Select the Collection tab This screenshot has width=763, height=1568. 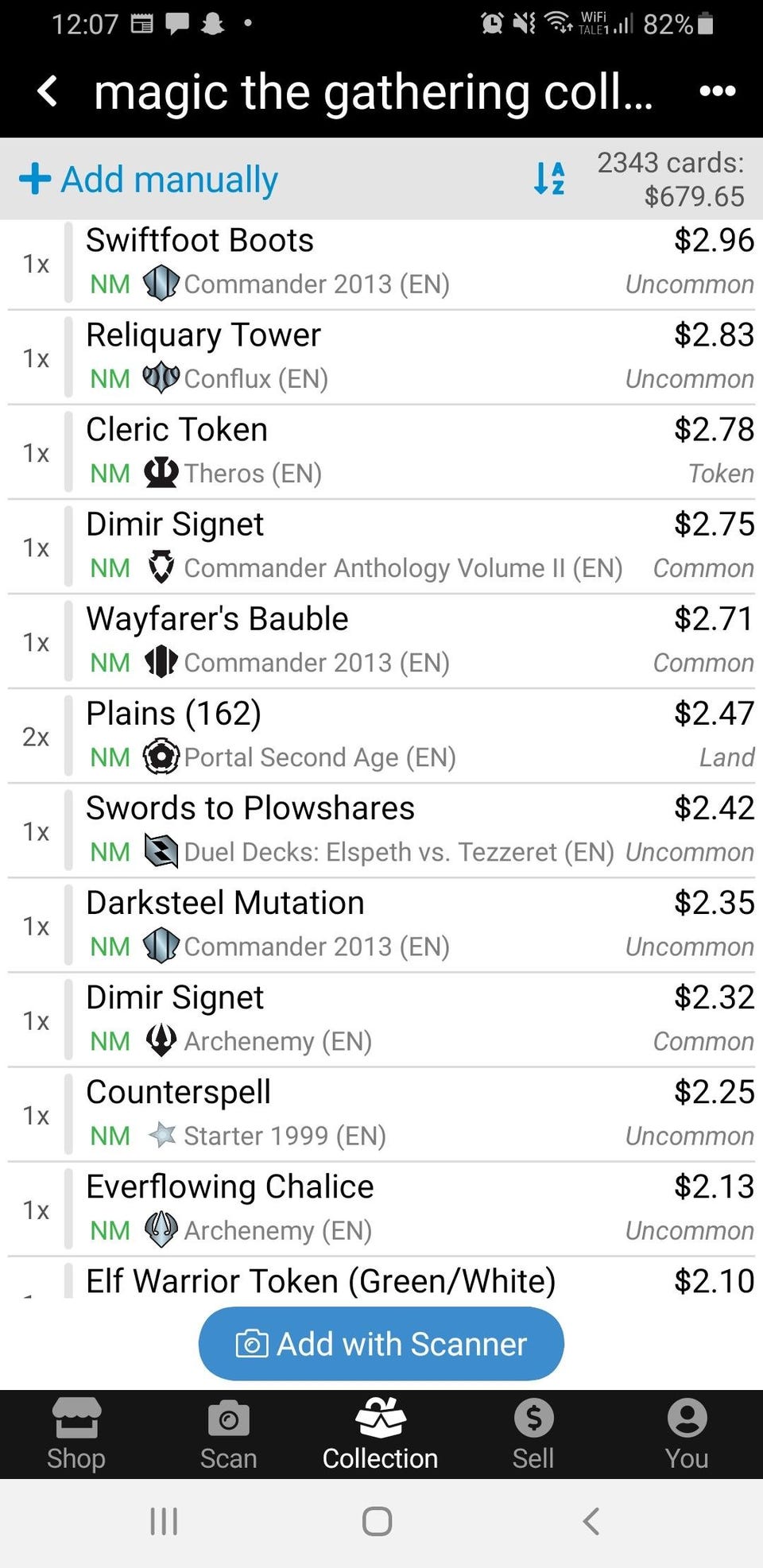pos(380,1434)
